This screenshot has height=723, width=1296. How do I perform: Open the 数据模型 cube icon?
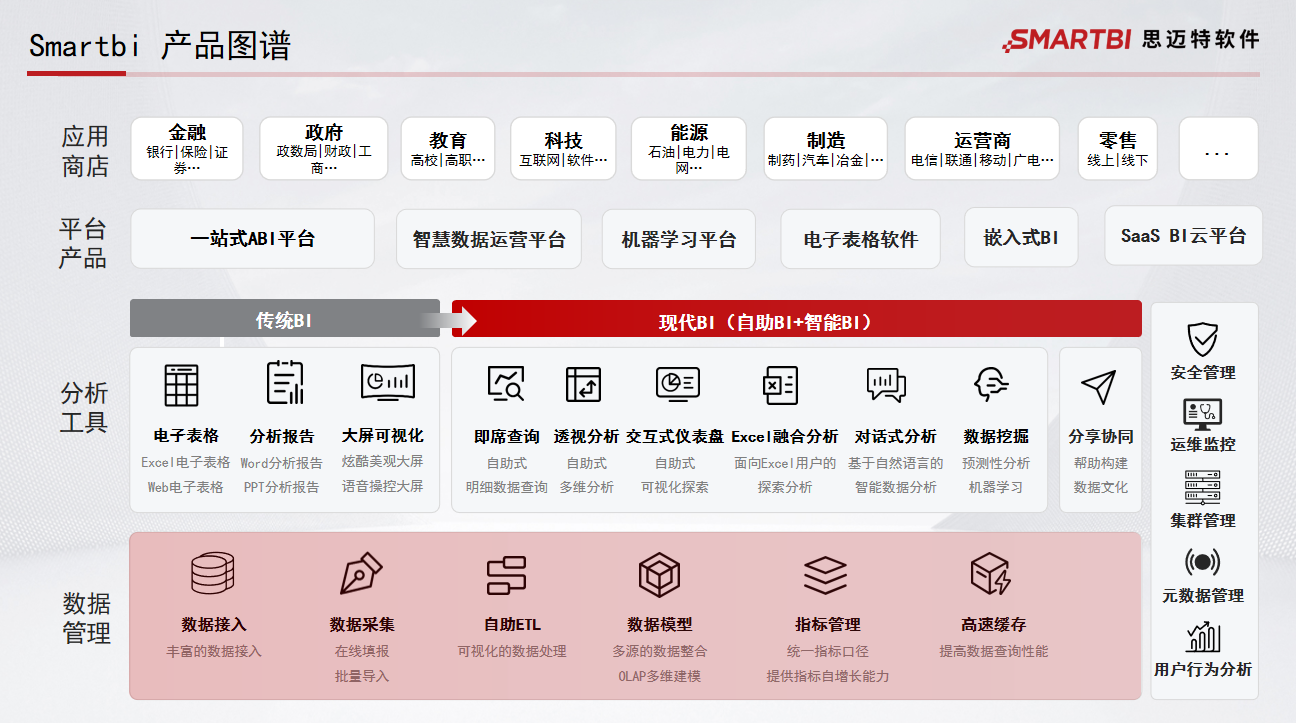pyautogui.click(x=659, y=575)
